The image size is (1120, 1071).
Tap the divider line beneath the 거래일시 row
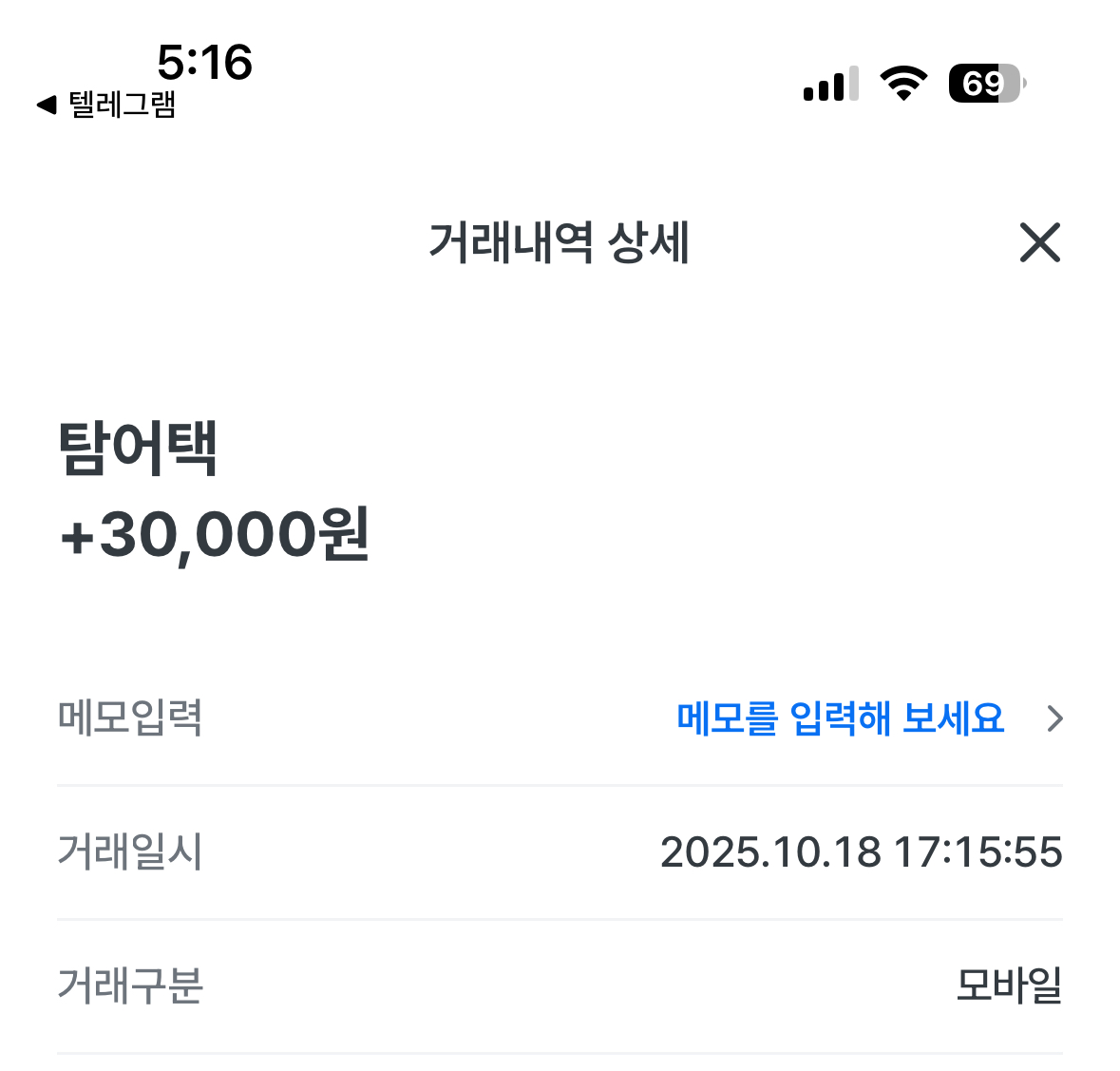[x=560, y=920]
